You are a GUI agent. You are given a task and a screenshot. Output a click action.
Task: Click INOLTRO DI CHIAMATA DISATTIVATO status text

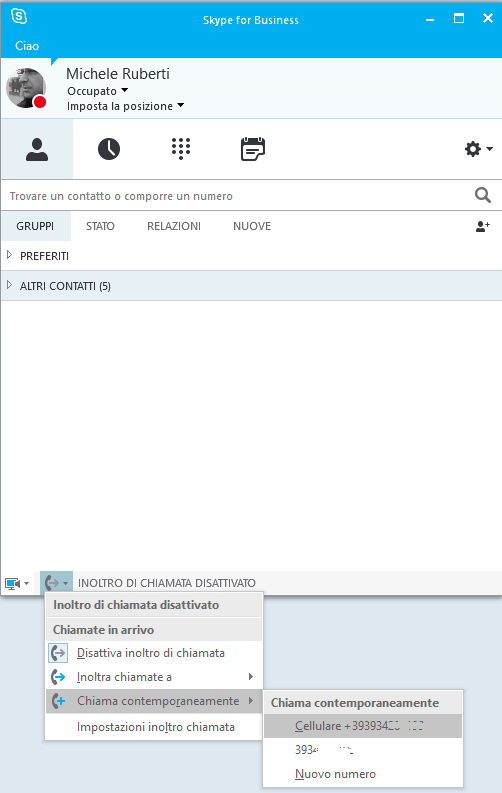click(x=167, y=583)
